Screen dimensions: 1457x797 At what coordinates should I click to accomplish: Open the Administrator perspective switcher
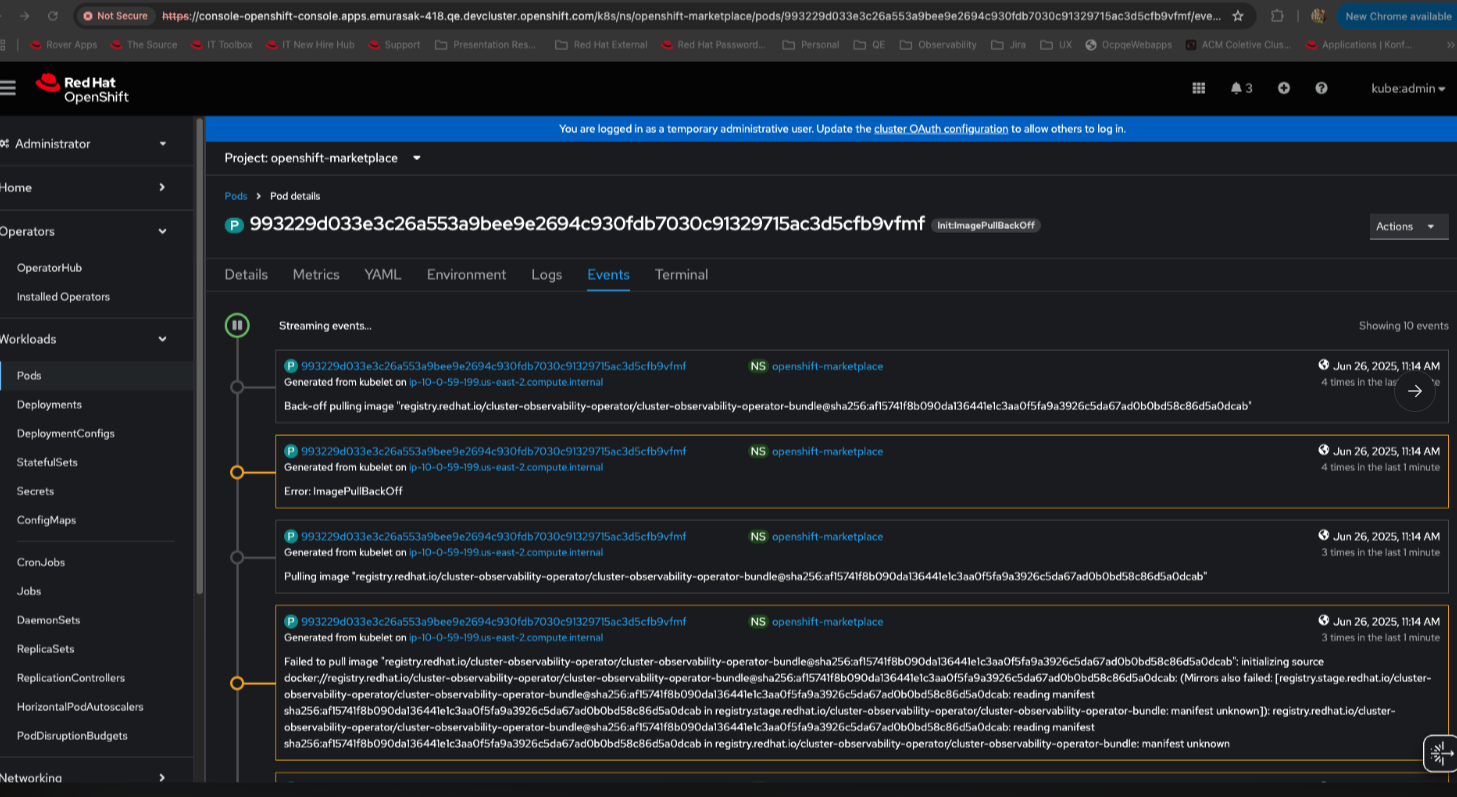point(84,144)
